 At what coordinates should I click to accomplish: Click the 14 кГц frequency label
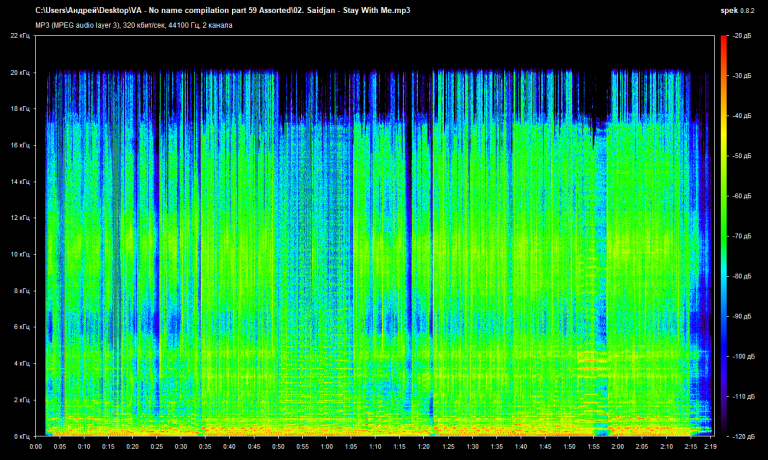[21, 182]
